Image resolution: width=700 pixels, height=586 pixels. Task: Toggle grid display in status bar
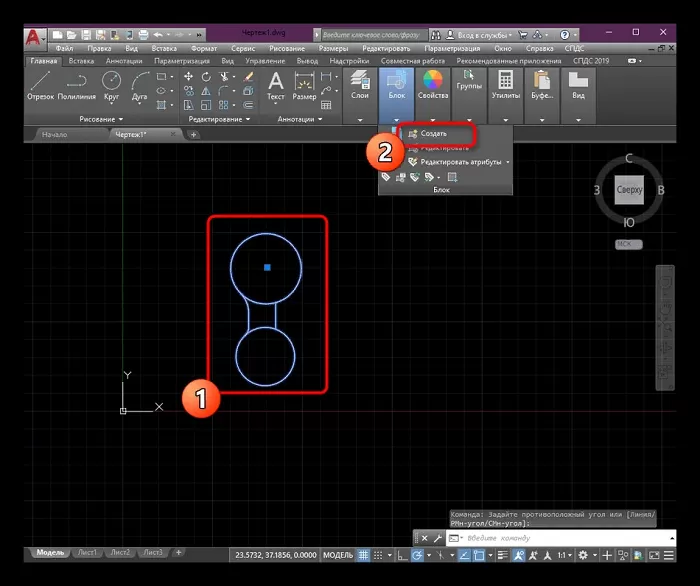click(x=363, y=555)
